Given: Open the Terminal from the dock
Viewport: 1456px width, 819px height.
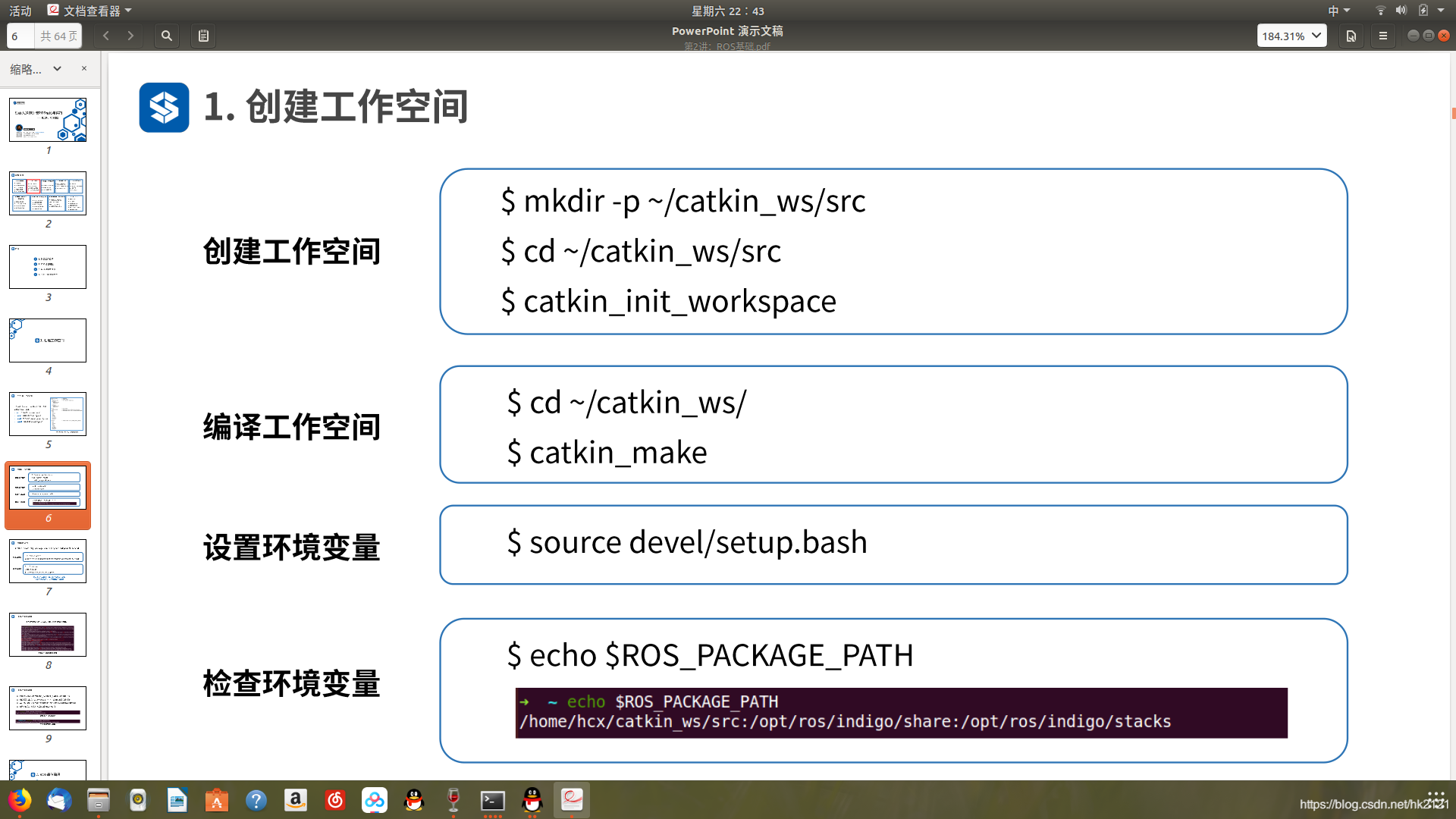Looking at the screenshot, I should (493, 800).
